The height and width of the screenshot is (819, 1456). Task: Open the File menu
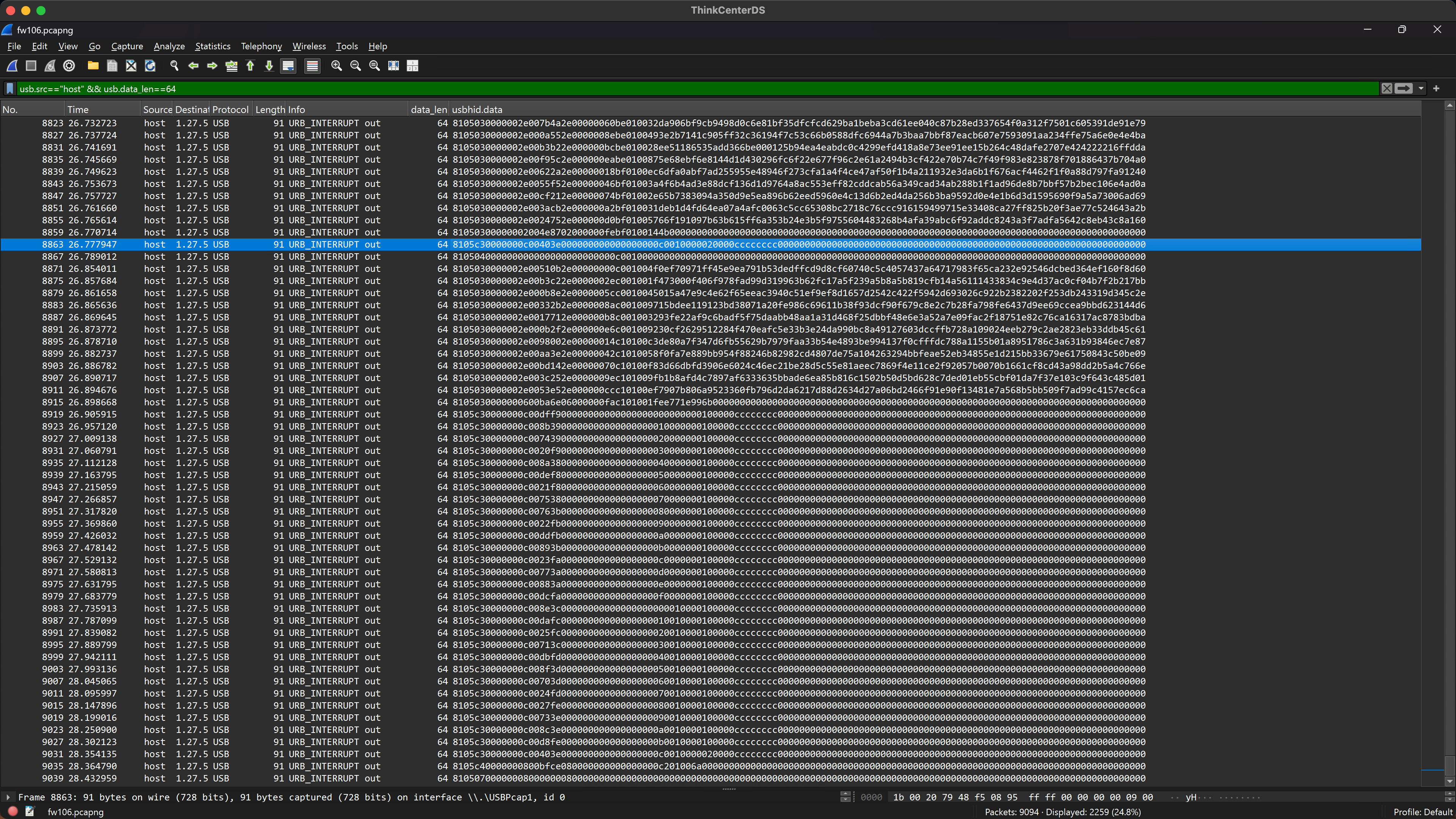click(x=14, y=46)
